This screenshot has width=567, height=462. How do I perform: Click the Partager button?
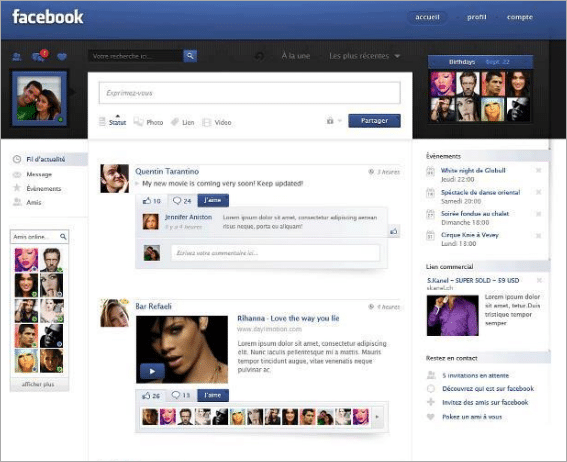374,121
